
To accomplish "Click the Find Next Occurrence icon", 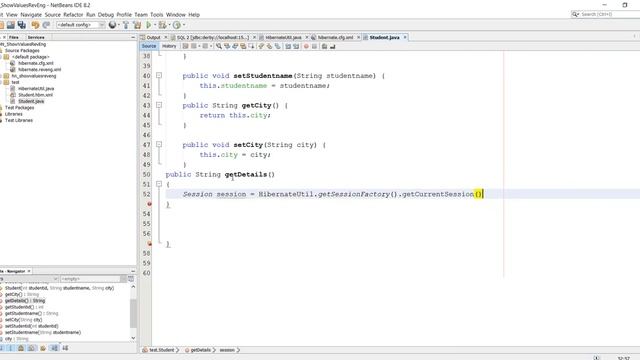I will point(235,46).
